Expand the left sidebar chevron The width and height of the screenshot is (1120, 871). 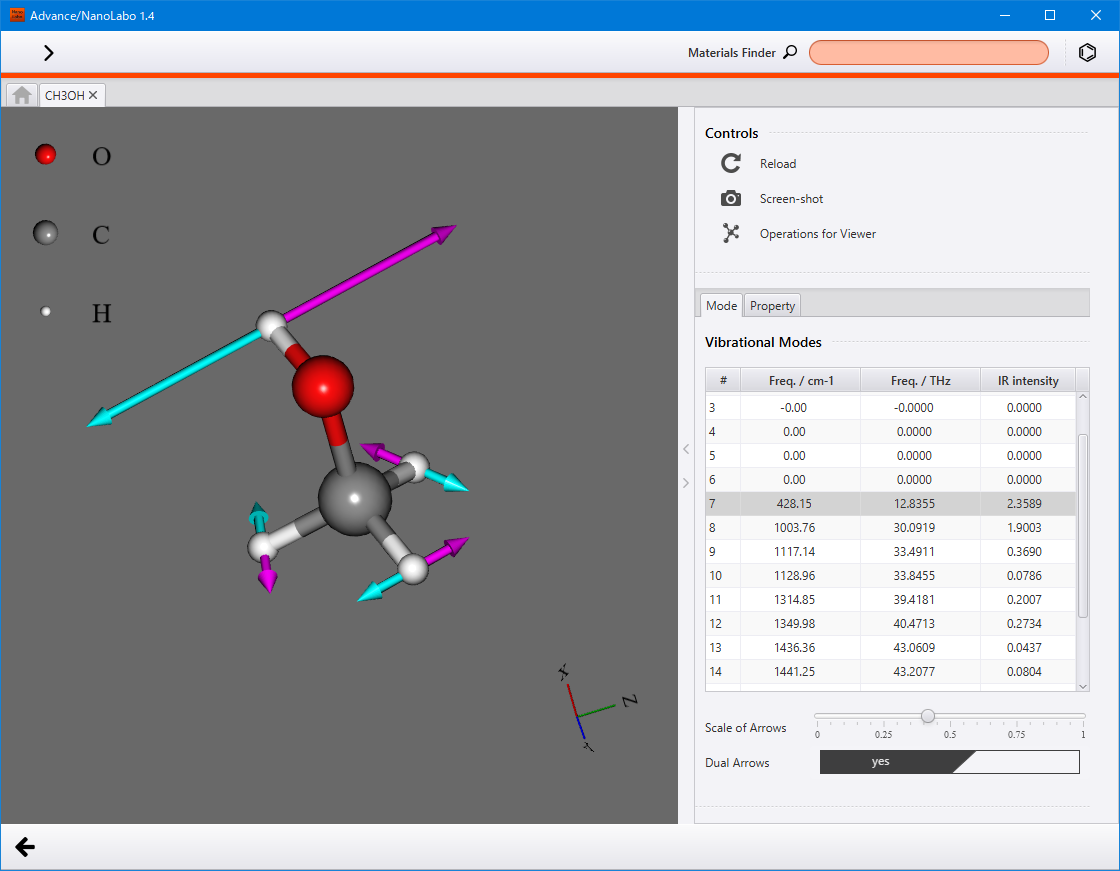(48, 52)
